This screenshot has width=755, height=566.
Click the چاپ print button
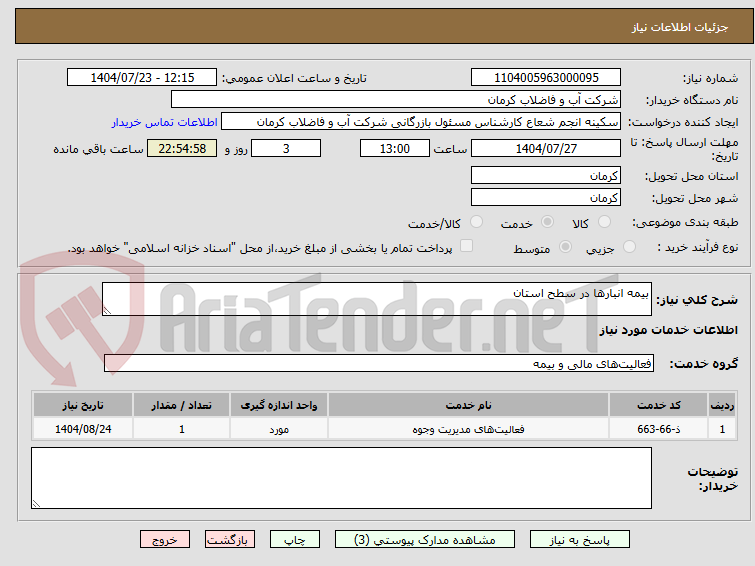point(295,540)
